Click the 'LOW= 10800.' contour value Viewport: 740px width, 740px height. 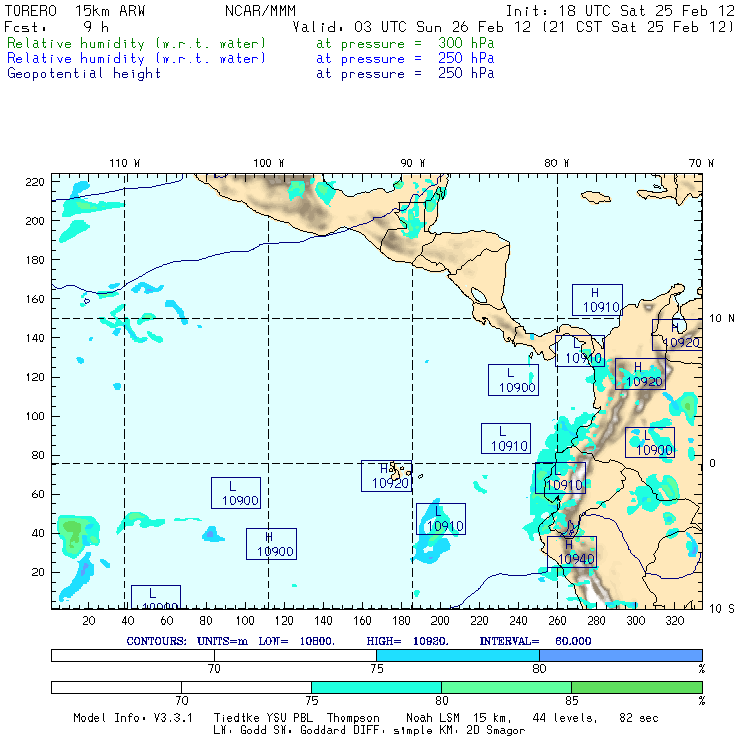tap(296, 641)
